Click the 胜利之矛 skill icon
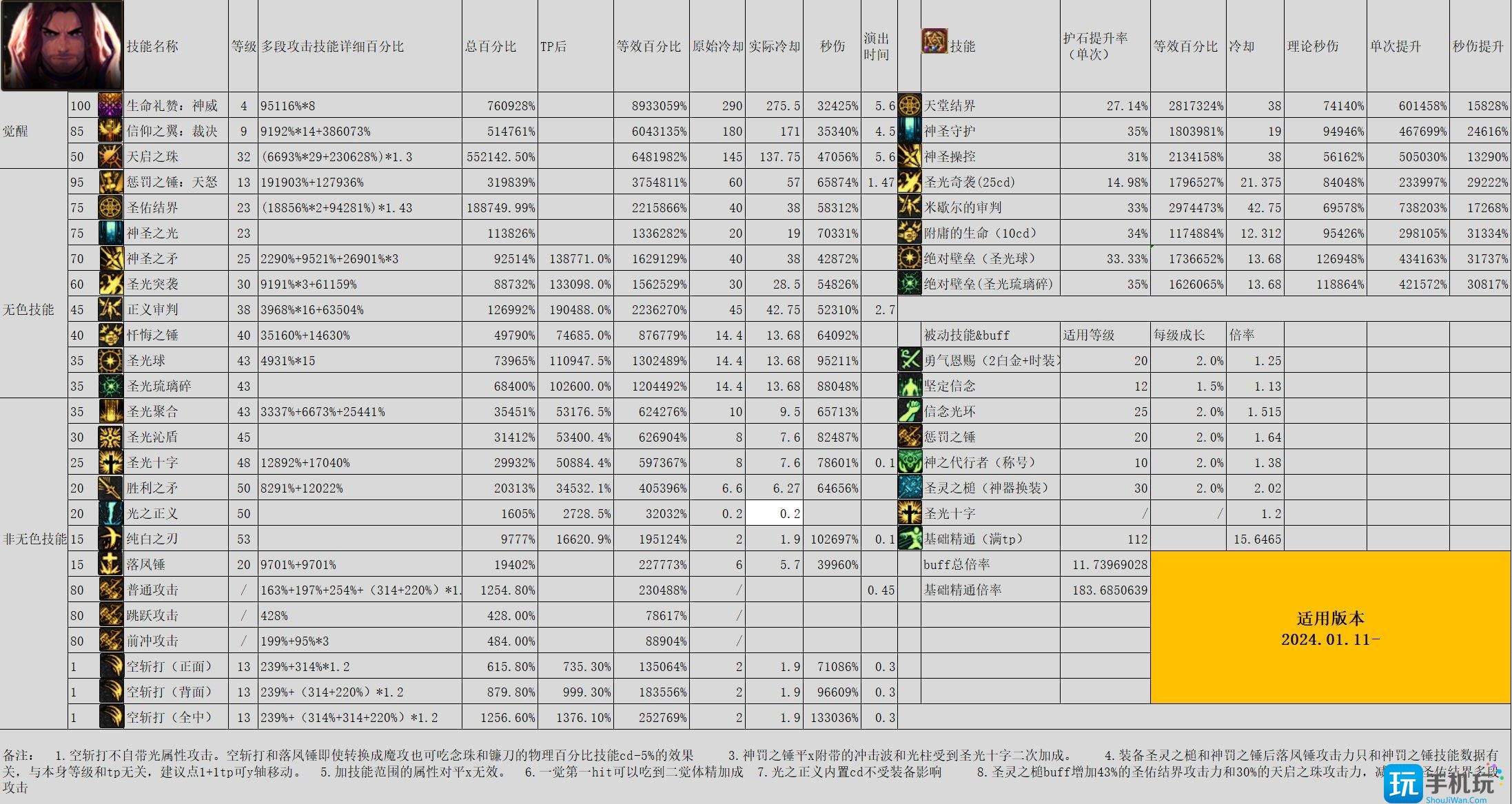This screenshot has height=804, width=1512. coord(110,488)
